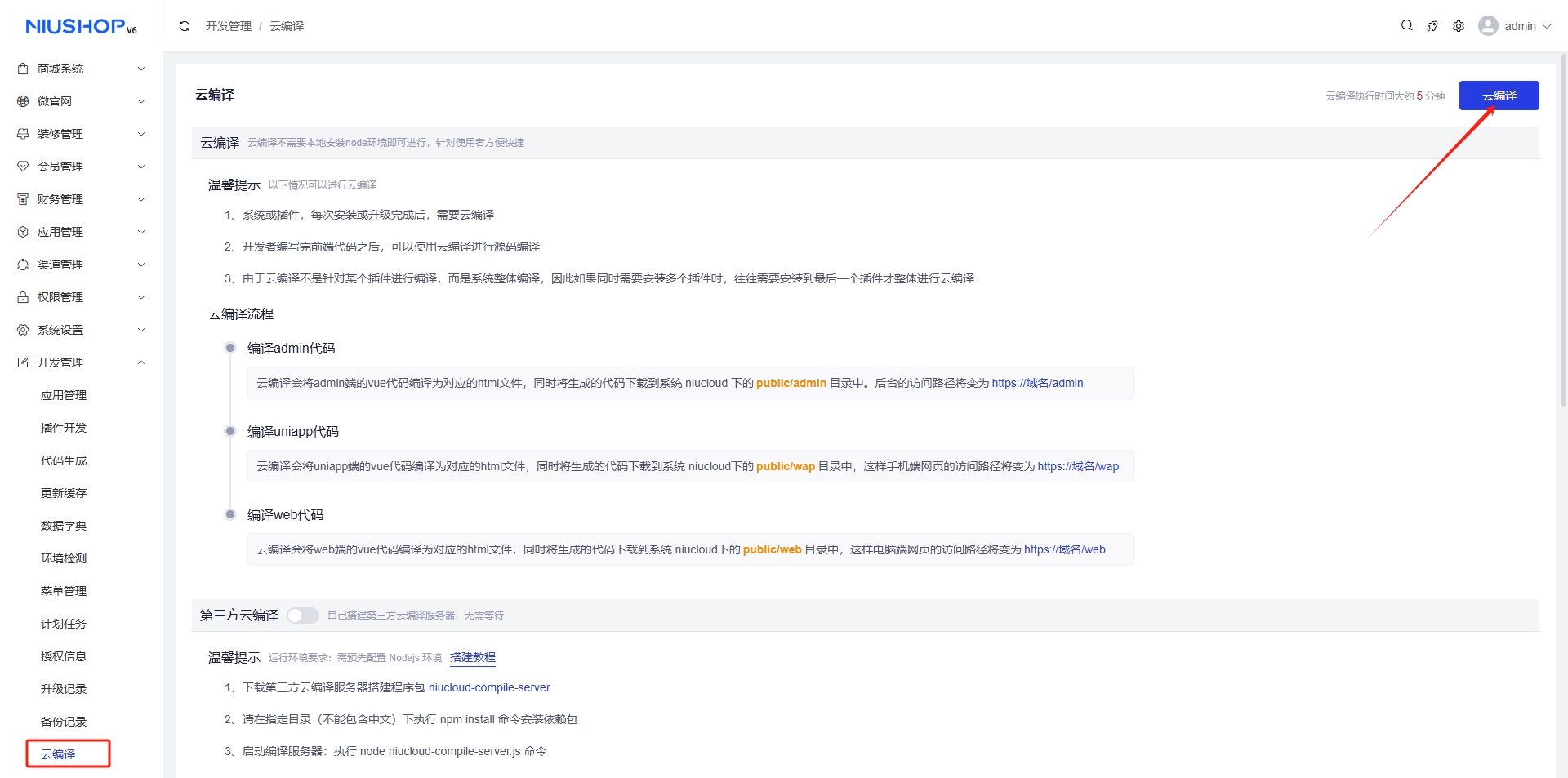This screenshot has width=1568, height=778.
Task: Click the 权限管理 lock icon
Action: pos(23,297)
